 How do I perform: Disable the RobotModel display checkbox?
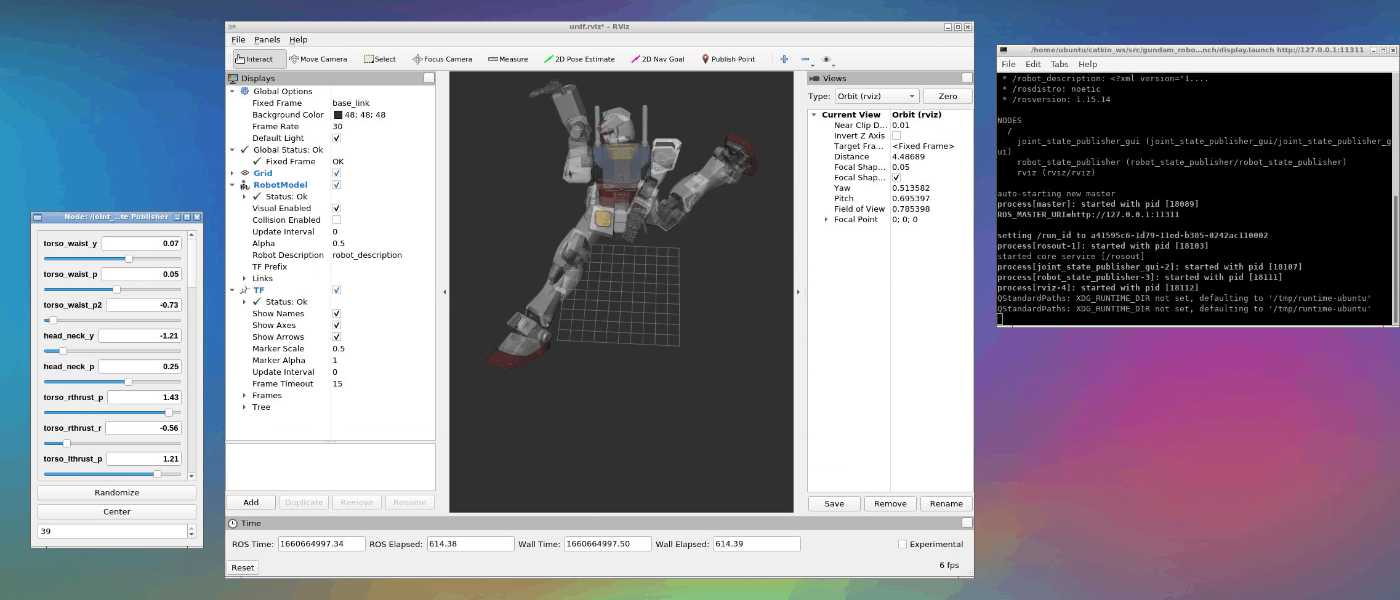336,185
